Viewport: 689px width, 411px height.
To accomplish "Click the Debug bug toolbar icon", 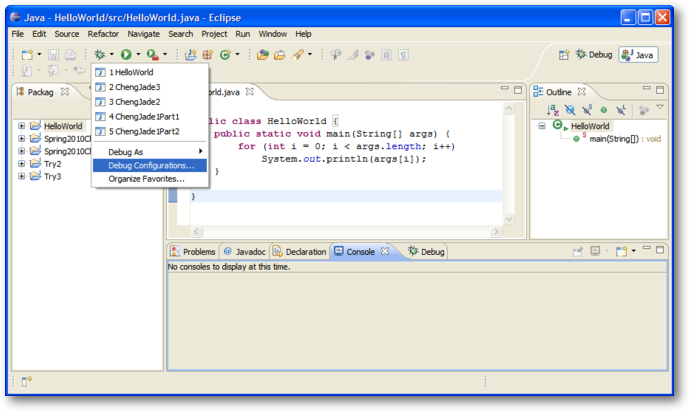I will [100, 55].
